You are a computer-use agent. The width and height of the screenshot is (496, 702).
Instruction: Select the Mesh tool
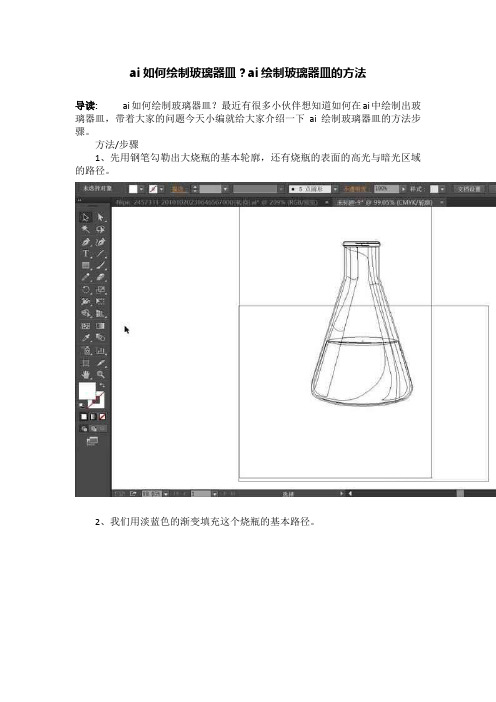click(86, 326)
